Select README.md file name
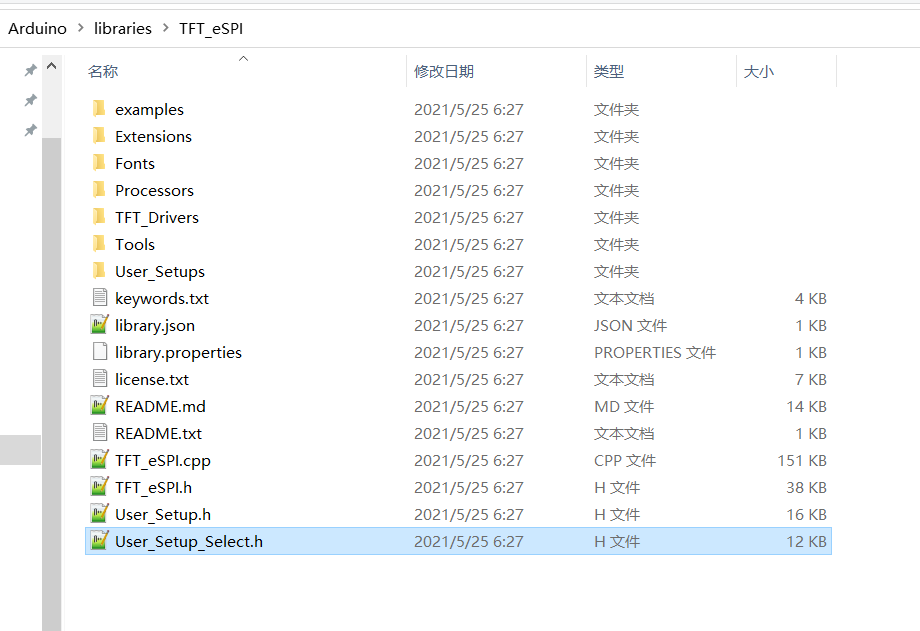The height and width of the screenshot is (631, 920). (x=160, y=406)
